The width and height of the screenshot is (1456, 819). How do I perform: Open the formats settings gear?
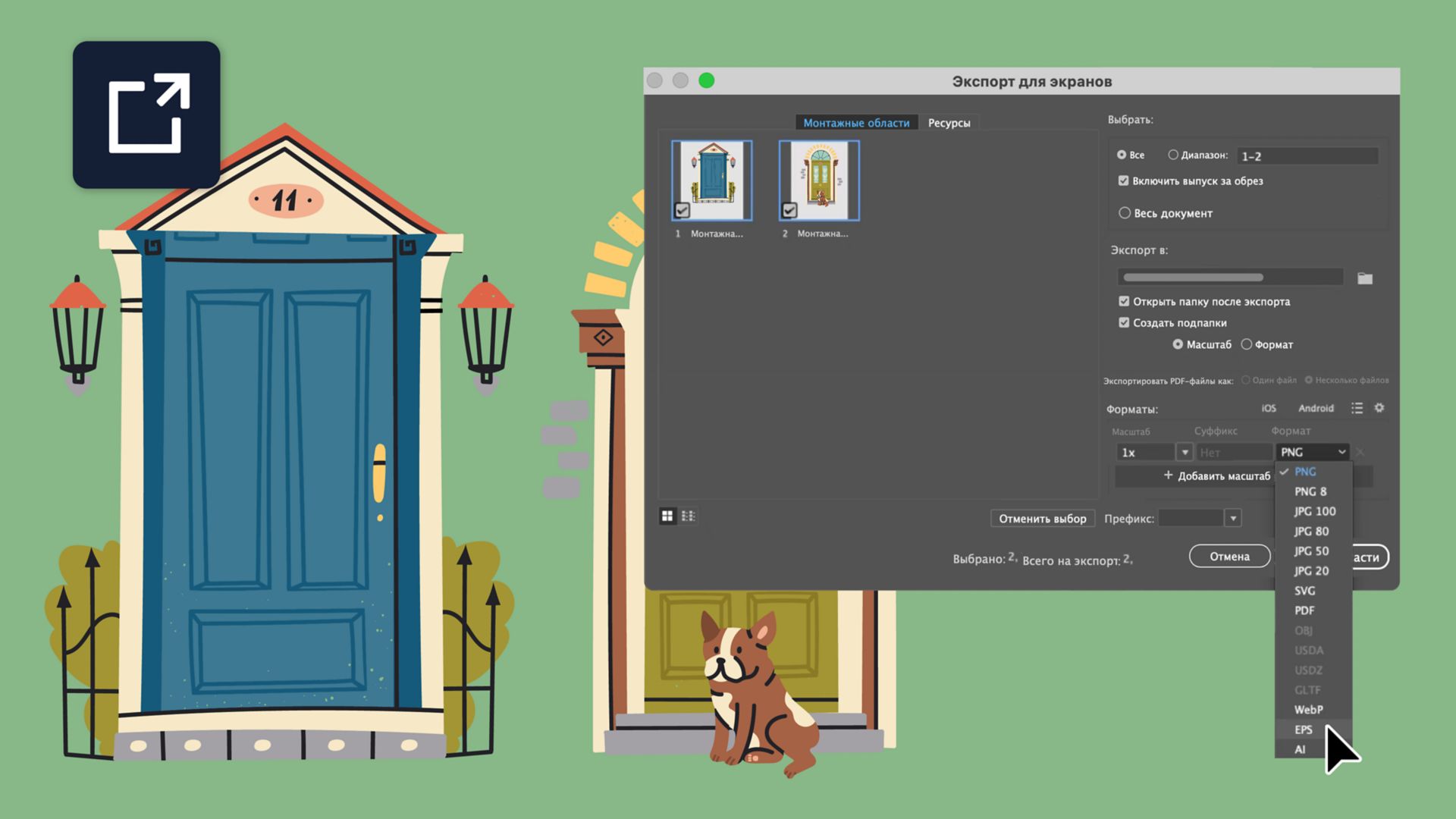pyautogui.click(x=1379, y=408)
